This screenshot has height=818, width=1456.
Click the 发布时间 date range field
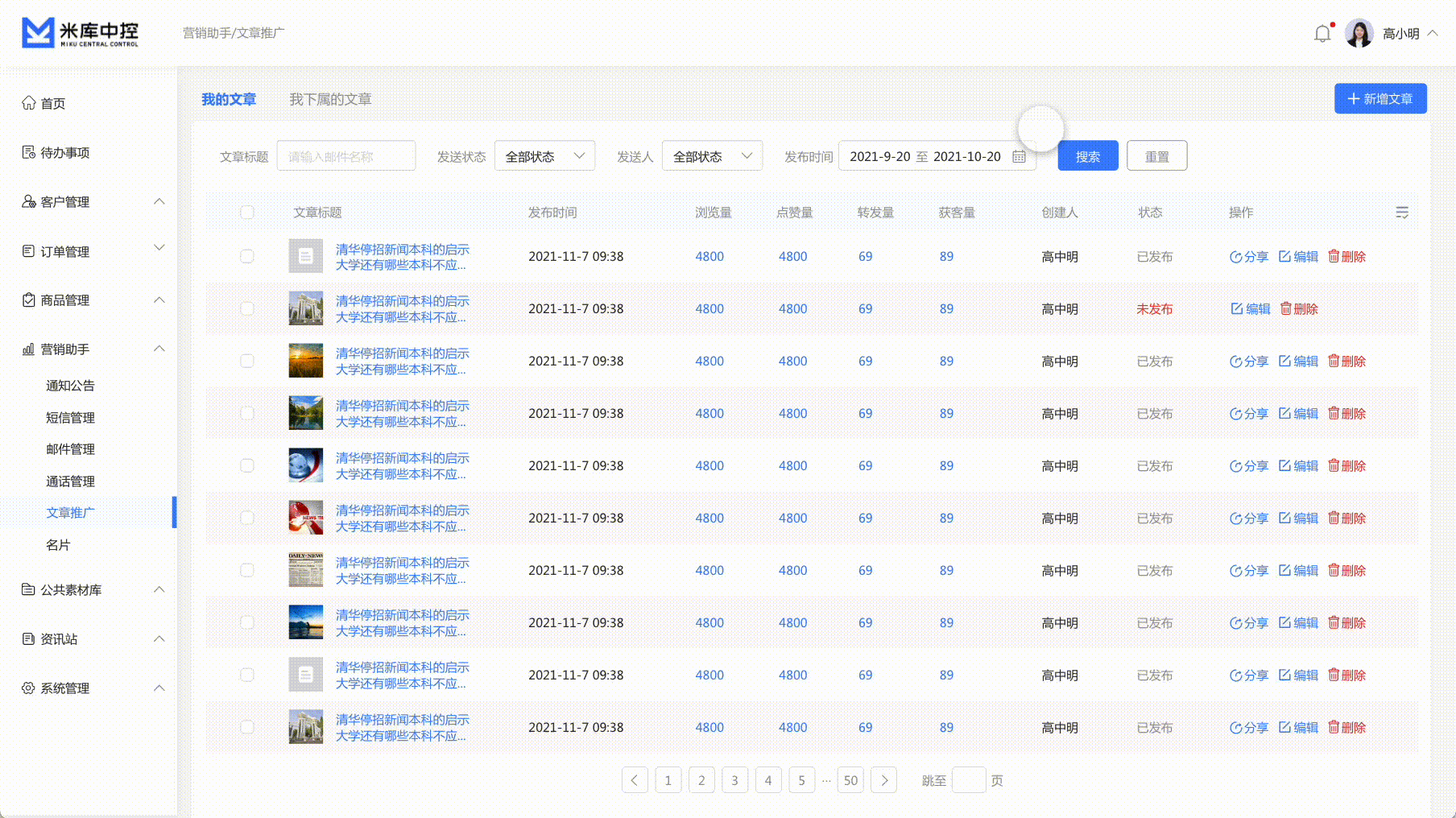click(937, 156)
